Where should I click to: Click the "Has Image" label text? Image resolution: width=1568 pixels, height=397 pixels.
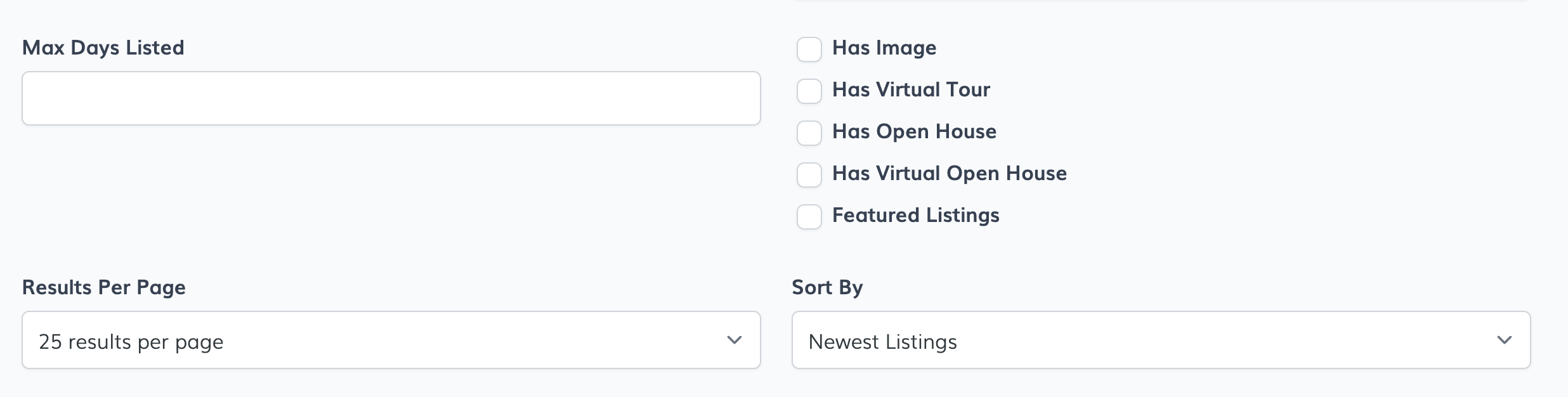pos(884,48)
